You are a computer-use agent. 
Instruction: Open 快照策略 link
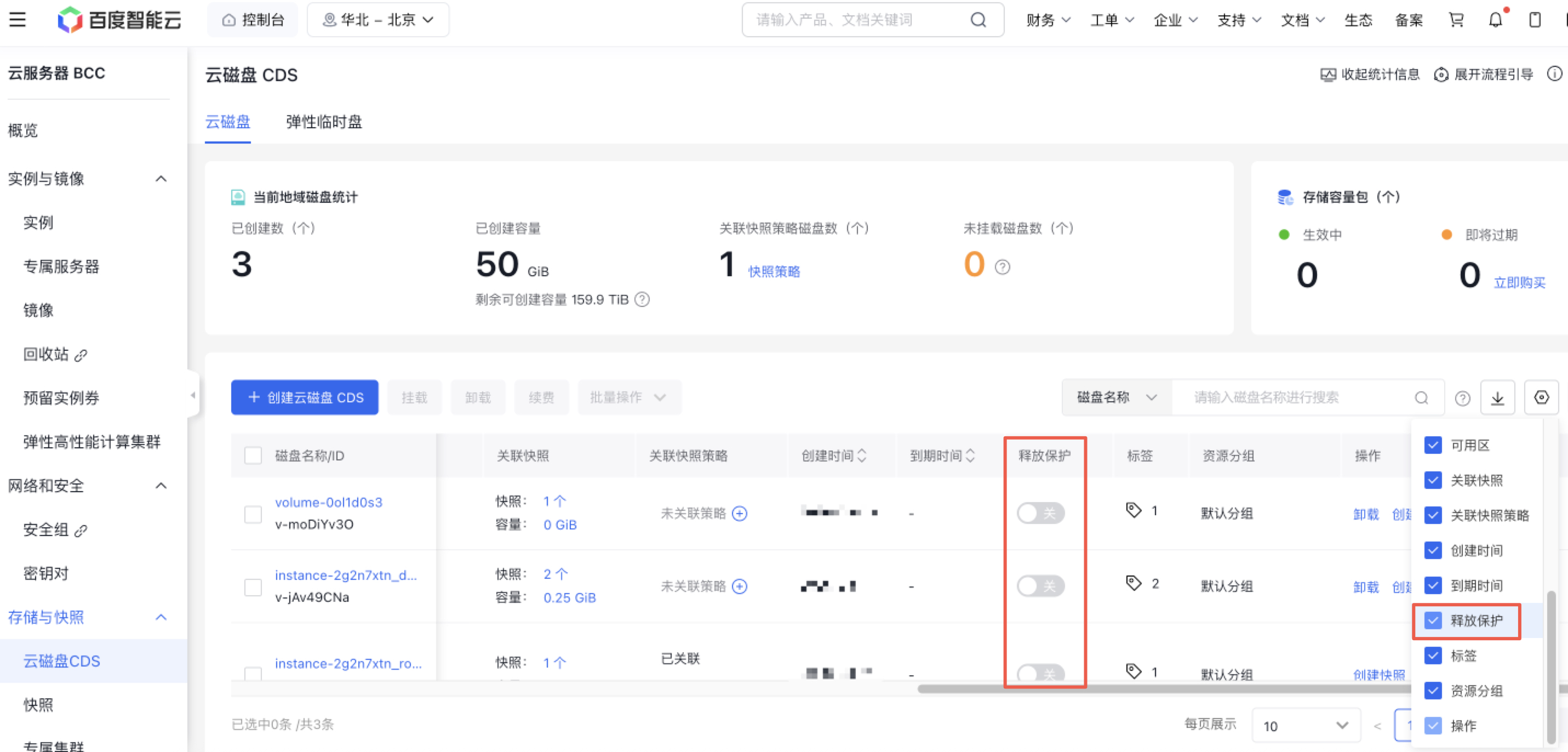tap(774, 271)
